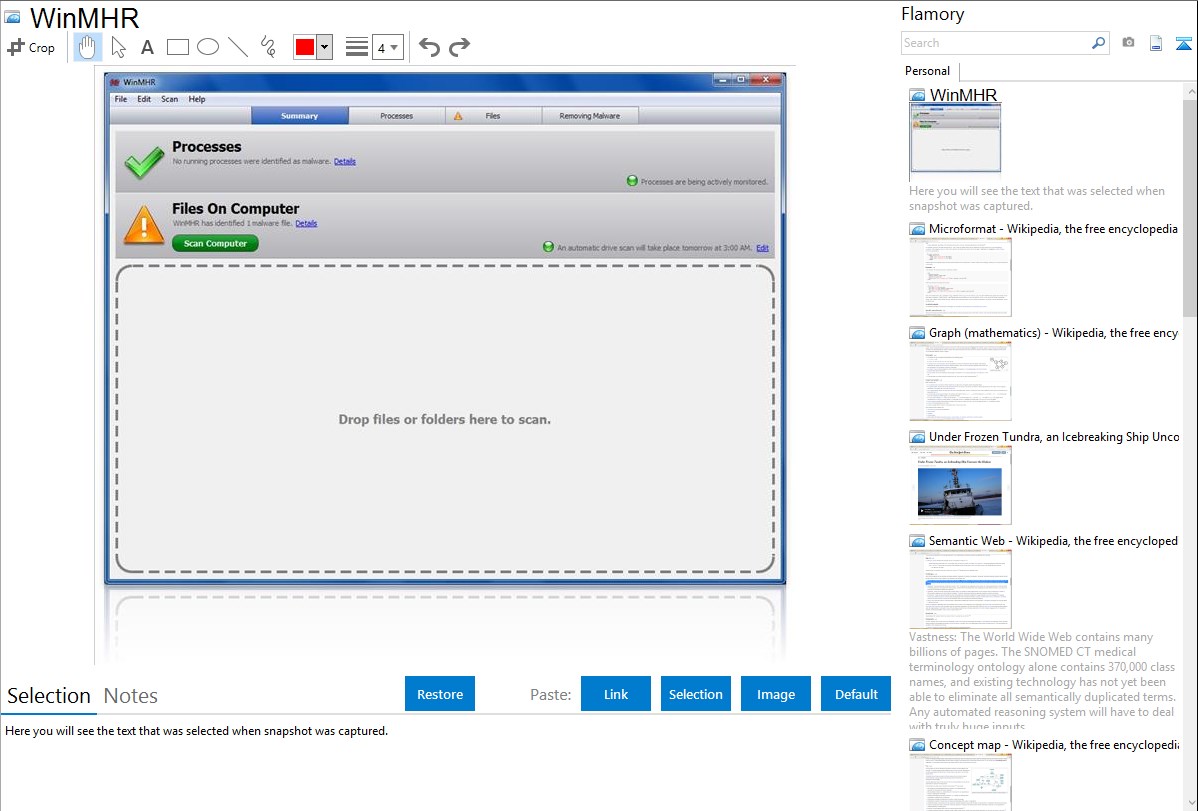Open the Personal tab
Image resolution: width=1198 pixels, height=811 pixels.
click(927, 71)
